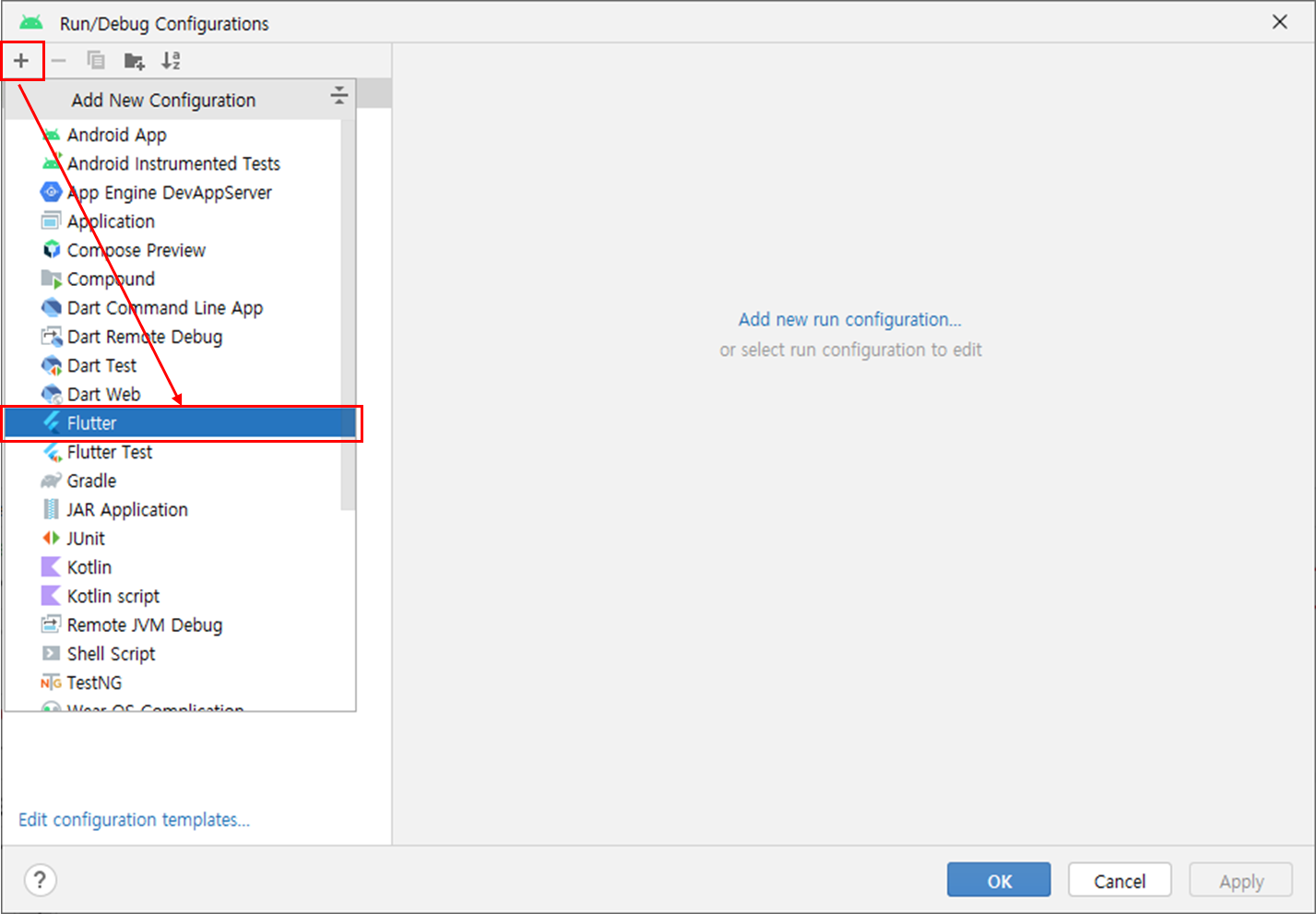Image resolution: width=1316 pixels, height=914 pixels.
Task: Click the Application window icon
Action: tap(52, 221)
